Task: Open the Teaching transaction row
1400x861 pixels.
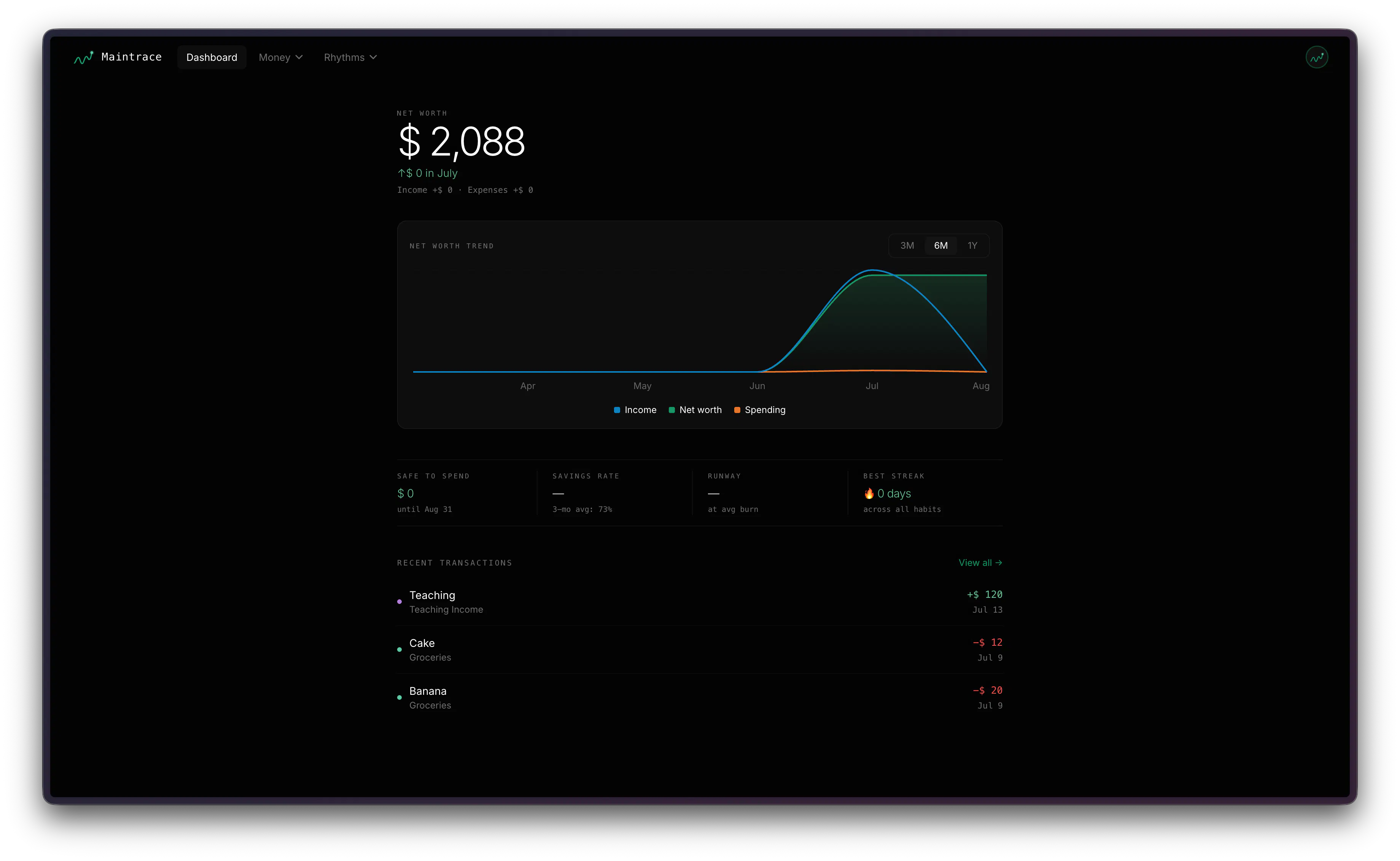Action: pos(700,601)
